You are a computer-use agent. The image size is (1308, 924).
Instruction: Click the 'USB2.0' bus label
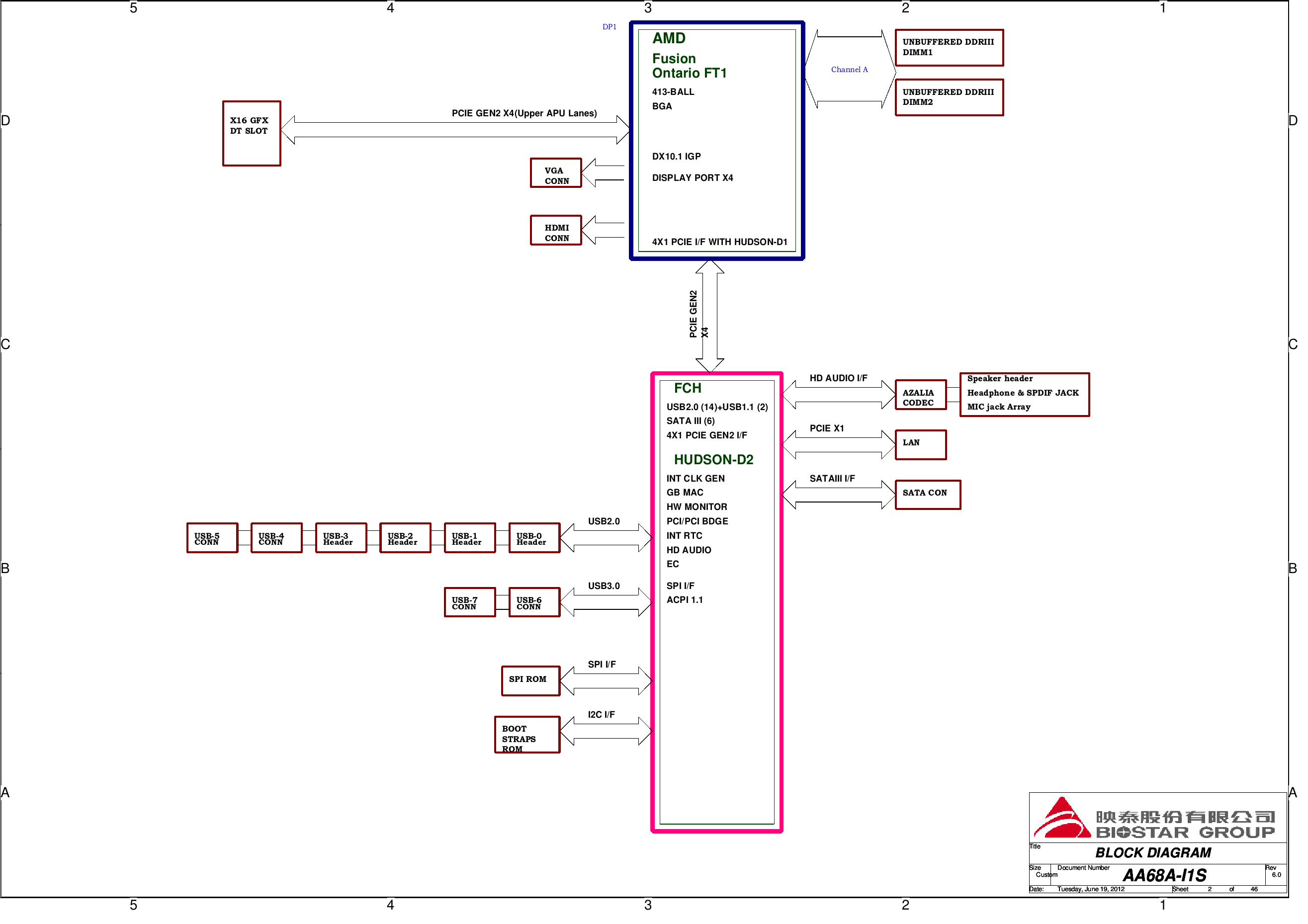pos(604,521)
